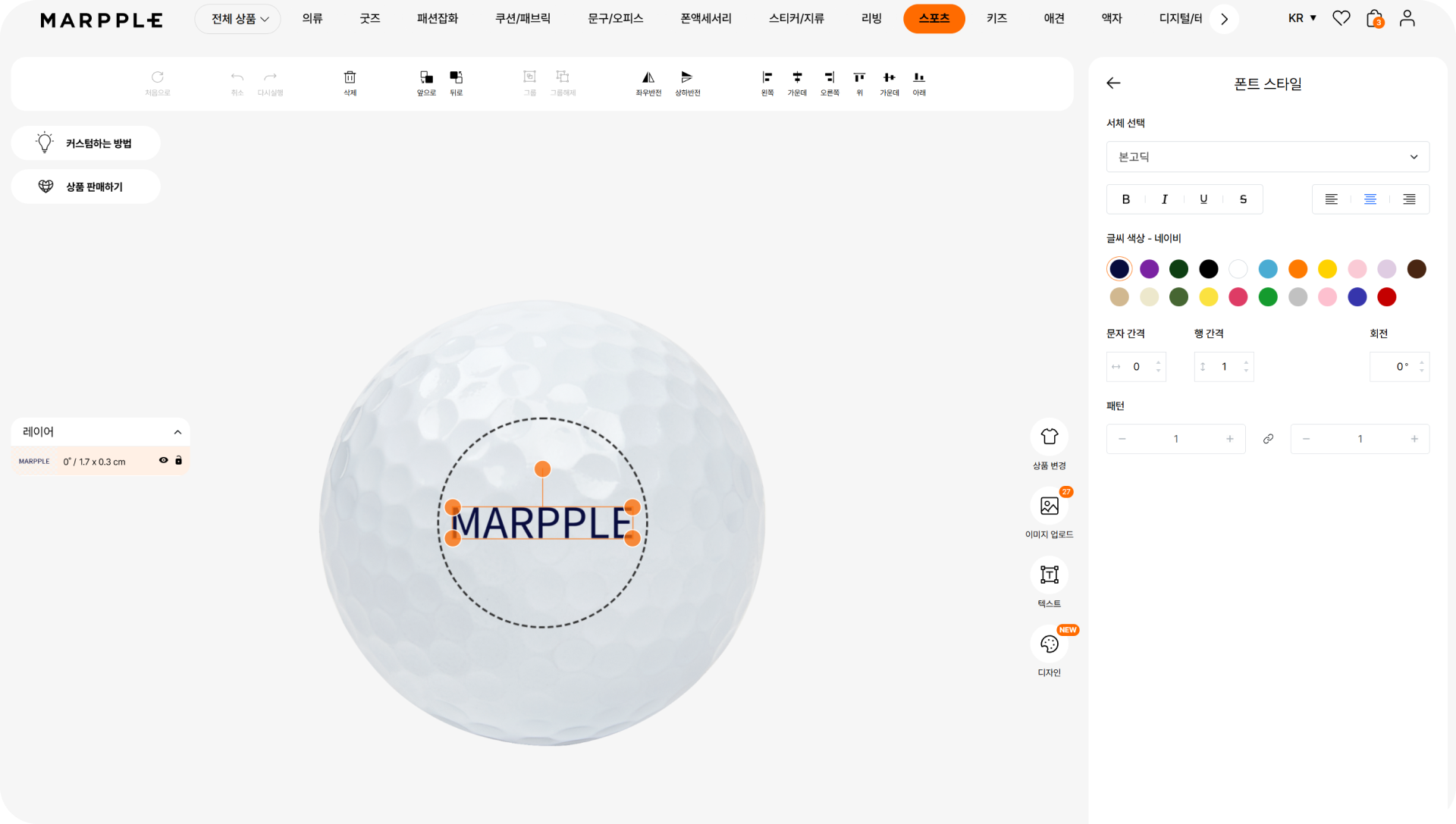The width and height of the screenshot is (1456, 824).
Task: Toggle underline text formatting
Action: (x=1203, y=199)
